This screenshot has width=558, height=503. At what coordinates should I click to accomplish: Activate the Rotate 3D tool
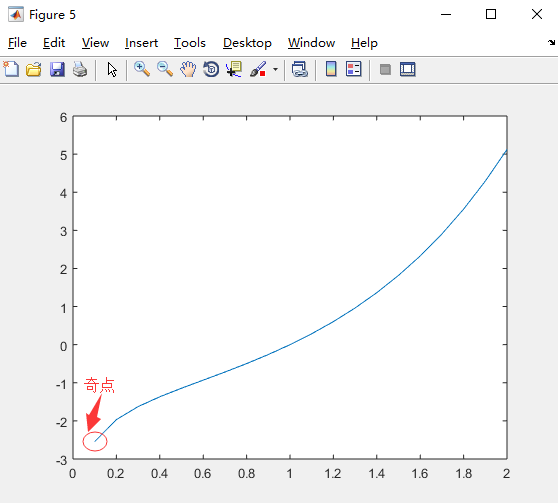click(x=211, y=69)
